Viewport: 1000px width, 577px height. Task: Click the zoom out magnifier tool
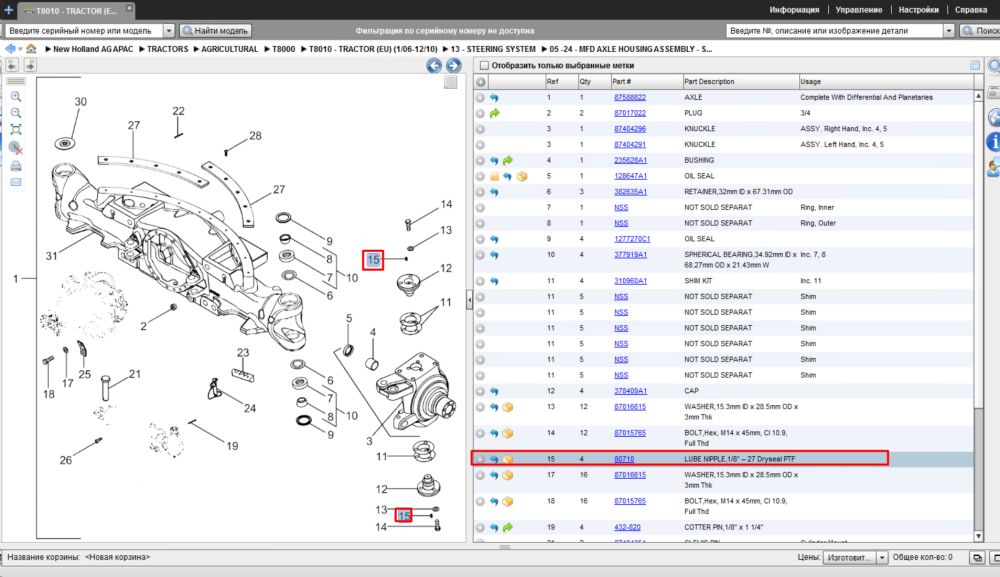click(x=16, y=113)
